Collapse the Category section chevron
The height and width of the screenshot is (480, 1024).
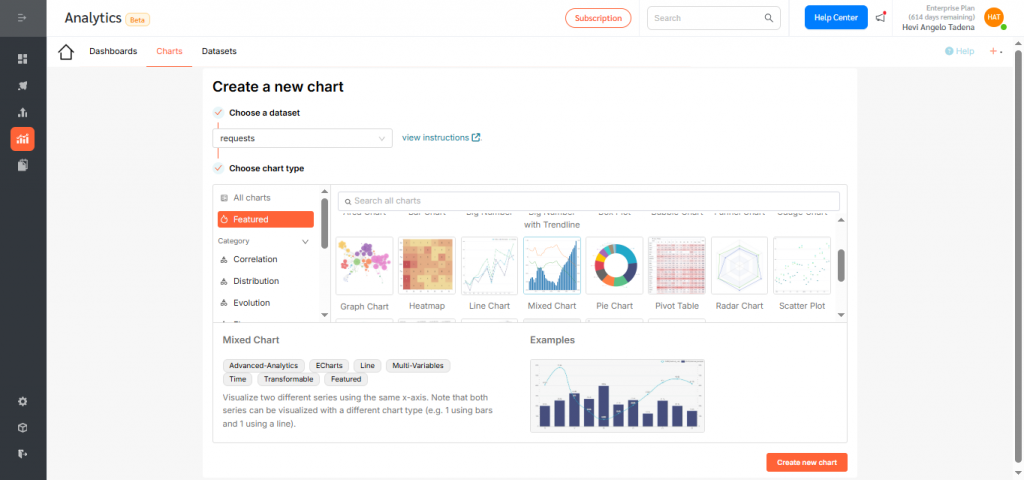pos(305,241)
